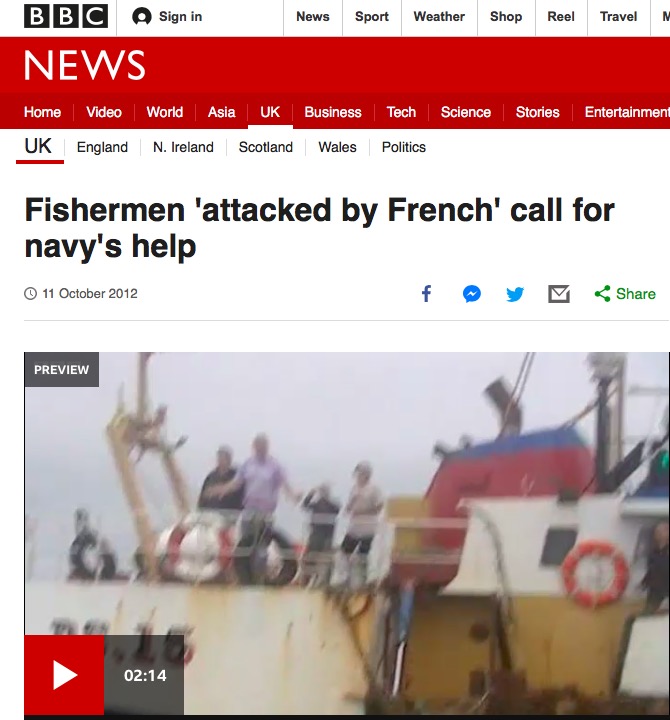Share article on Facebook
670x720 pixels.
tap(427, 293)
